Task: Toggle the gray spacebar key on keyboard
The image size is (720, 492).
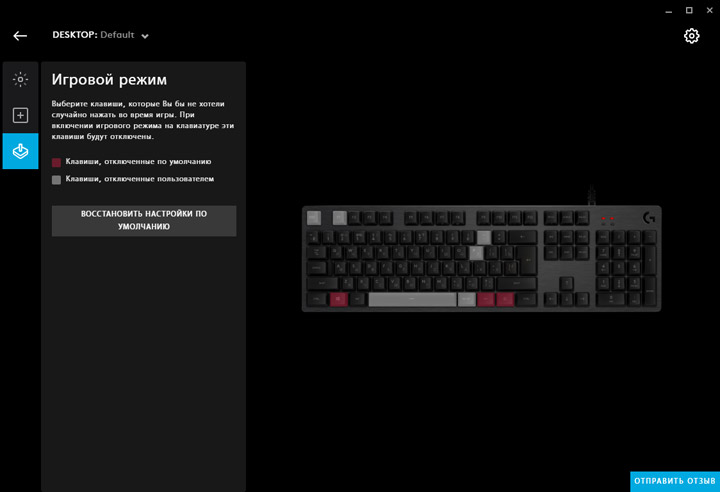Action: tap(412, 299)
